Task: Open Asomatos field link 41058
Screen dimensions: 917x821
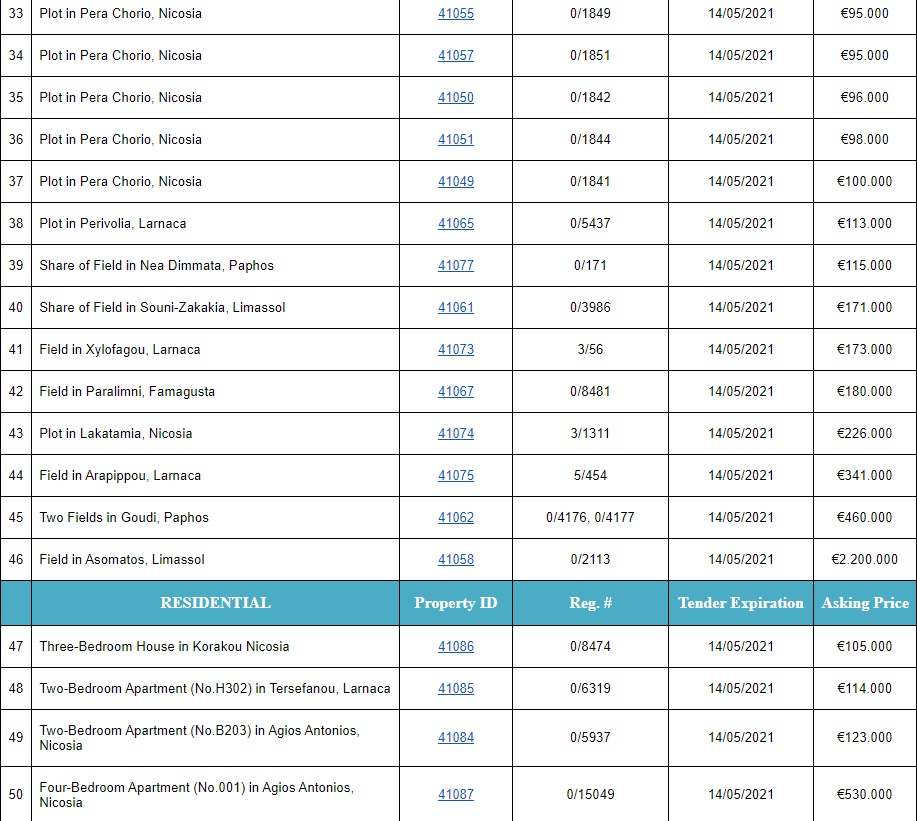Action: [456, 560]
